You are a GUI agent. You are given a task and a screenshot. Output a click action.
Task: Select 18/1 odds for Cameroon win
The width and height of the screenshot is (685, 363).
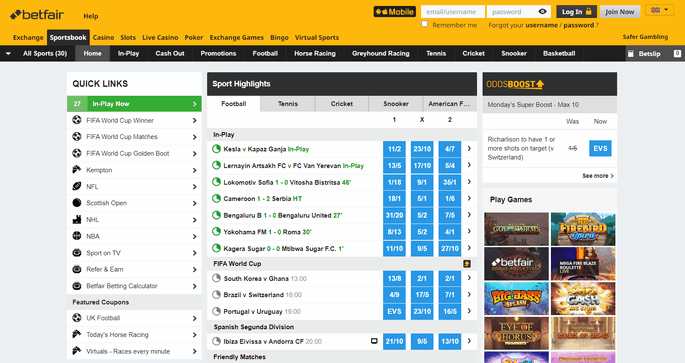point(394,199)
